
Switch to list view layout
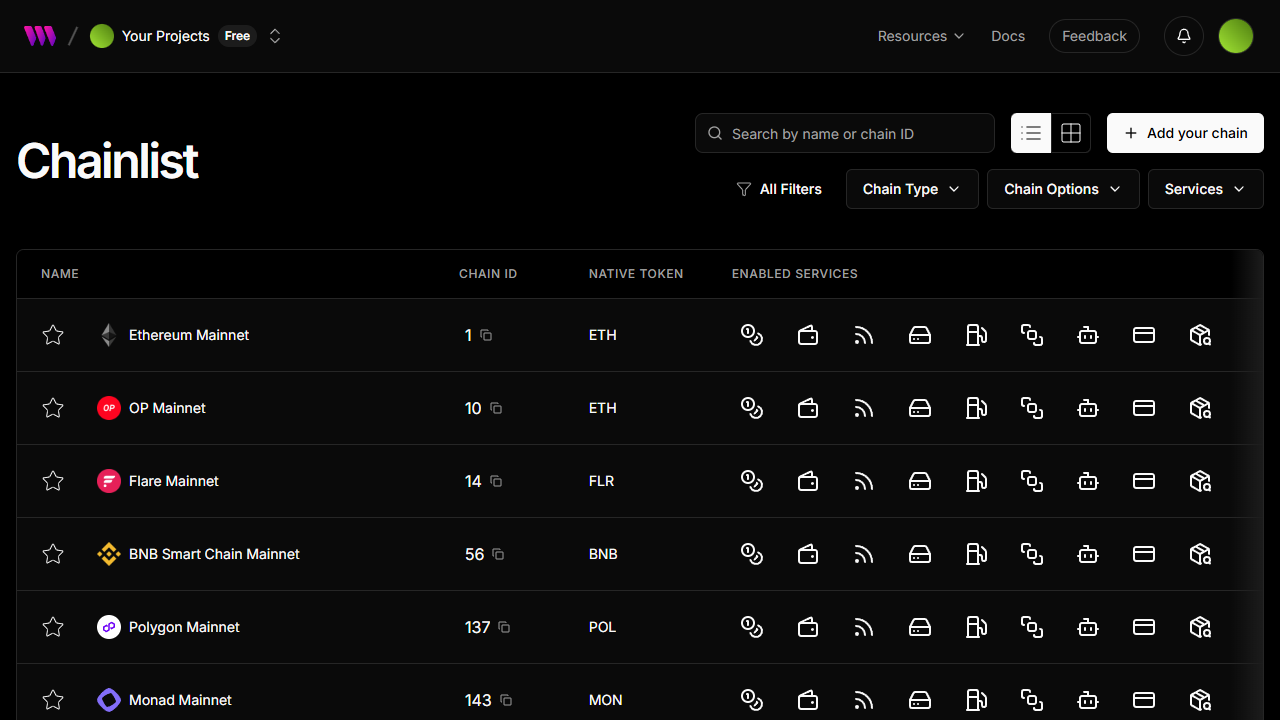tap(1031, 133)
